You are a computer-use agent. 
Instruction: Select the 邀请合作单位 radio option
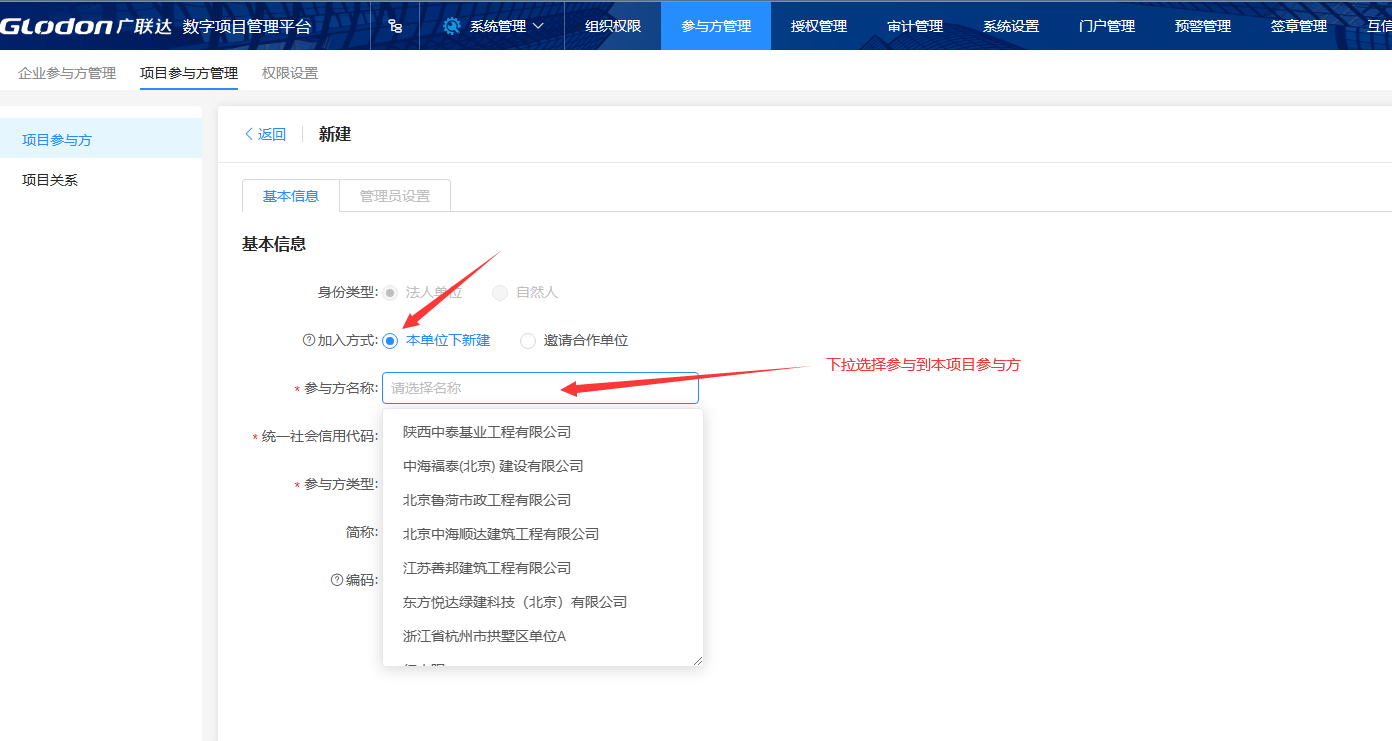(x=528, y=341)
